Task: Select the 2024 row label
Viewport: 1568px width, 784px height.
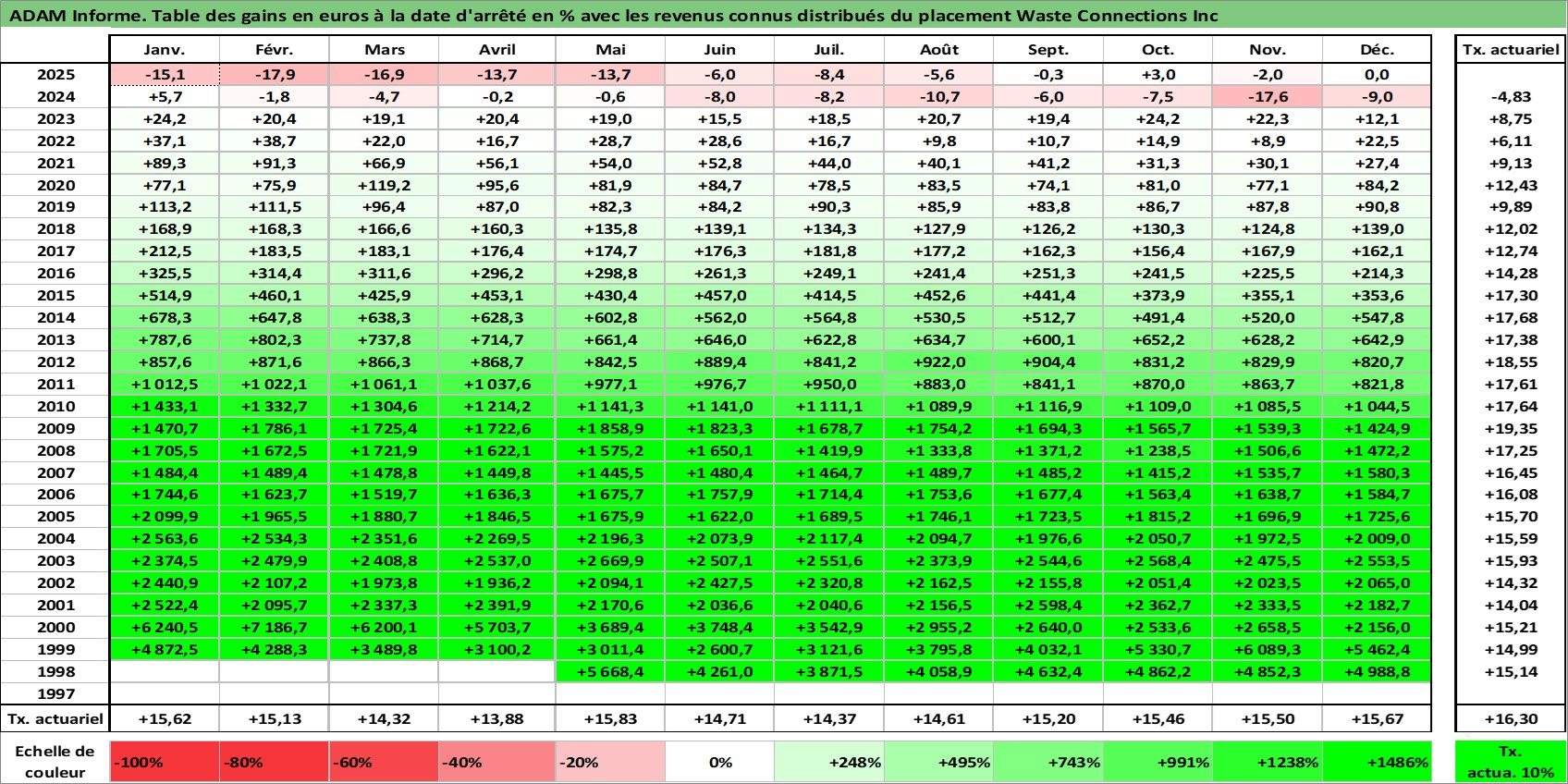Action: coord(55,97)
